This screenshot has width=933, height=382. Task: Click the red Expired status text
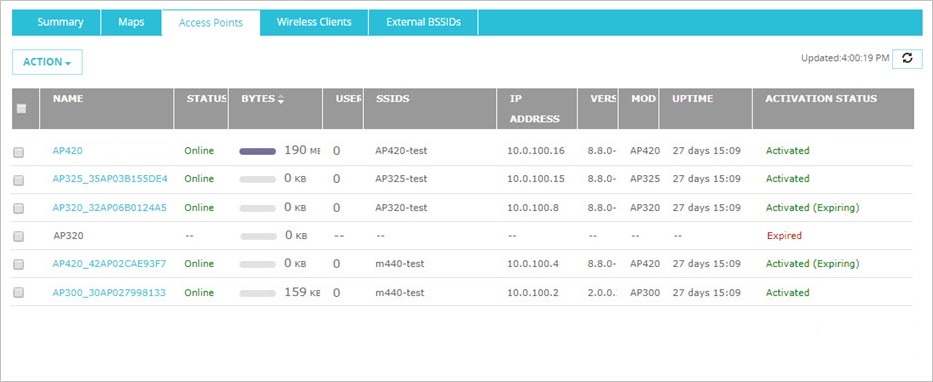coord(784,236)
